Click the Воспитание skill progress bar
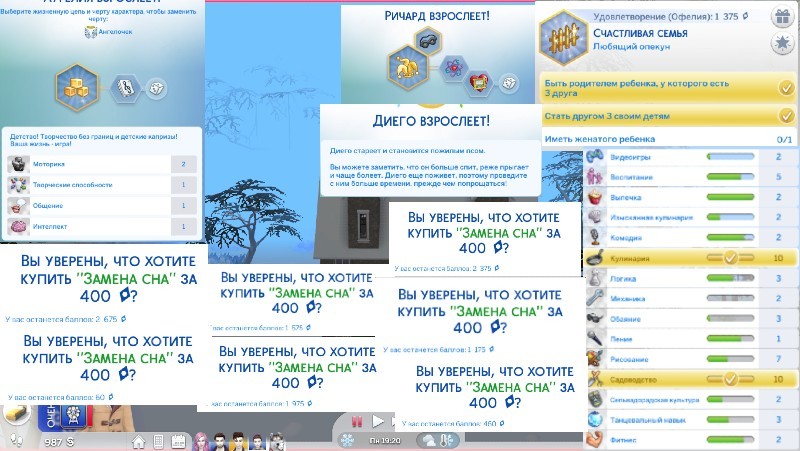The height and width of the screenshot is (451, 800). click(x=730, y=177)
